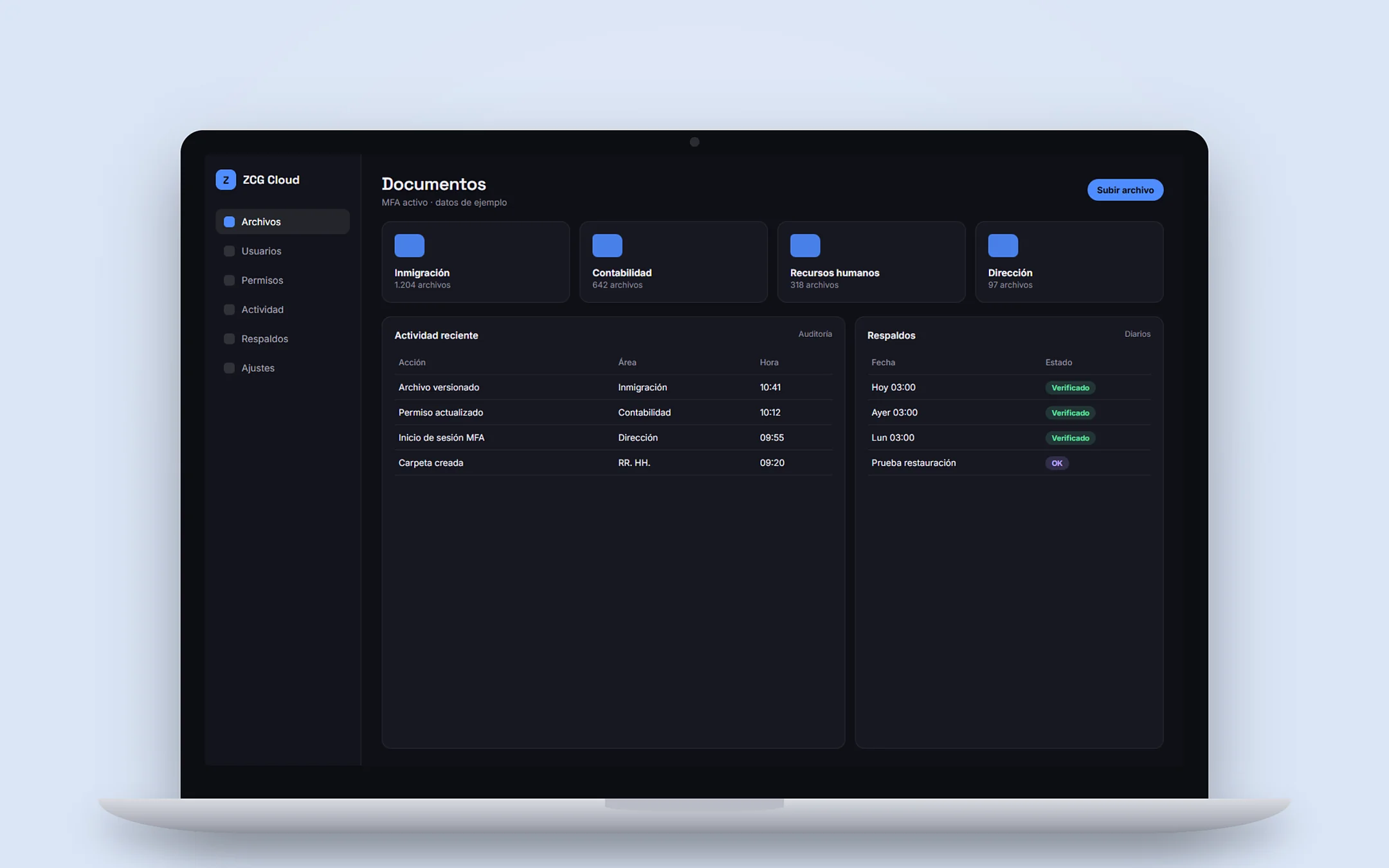Click the RR. HH. area cell

click(634, 462)
